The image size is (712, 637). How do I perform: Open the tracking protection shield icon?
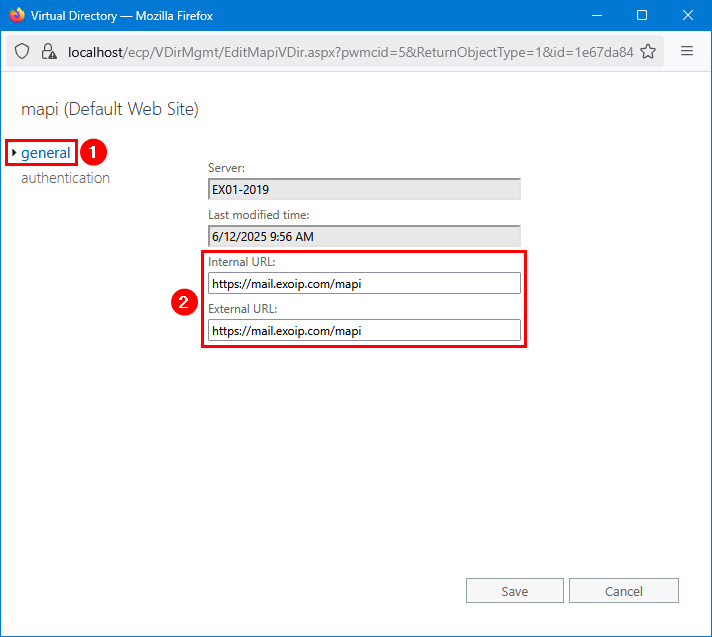[22, 52]
